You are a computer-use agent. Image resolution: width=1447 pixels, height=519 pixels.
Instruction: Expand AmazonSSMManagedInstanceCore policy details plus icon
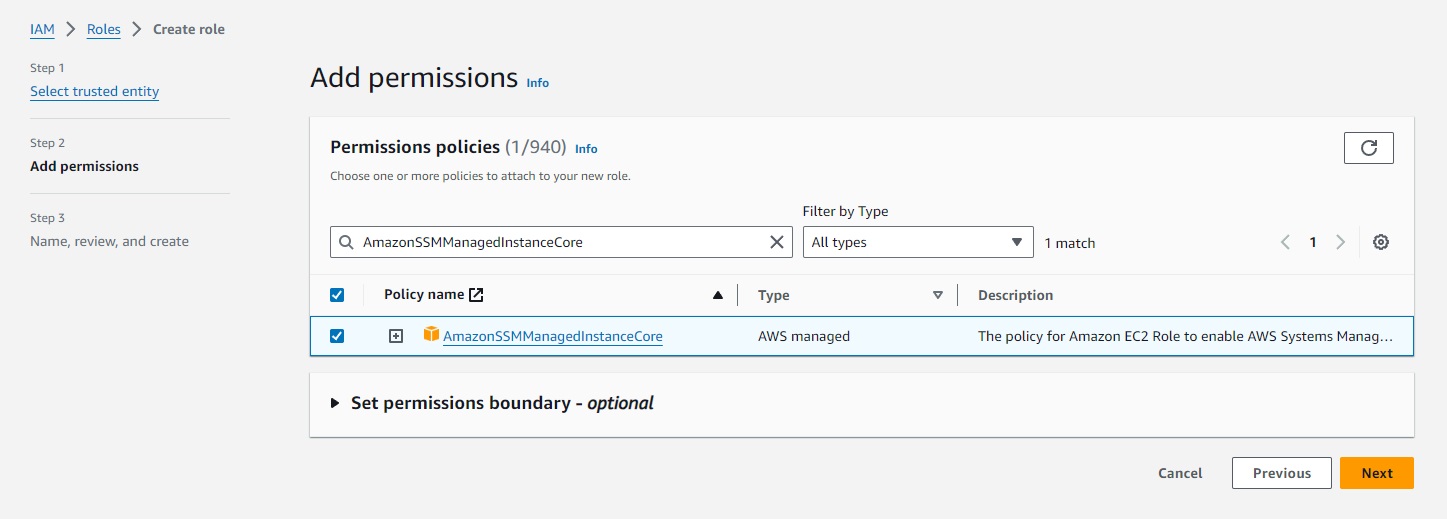tap(396, 336)
